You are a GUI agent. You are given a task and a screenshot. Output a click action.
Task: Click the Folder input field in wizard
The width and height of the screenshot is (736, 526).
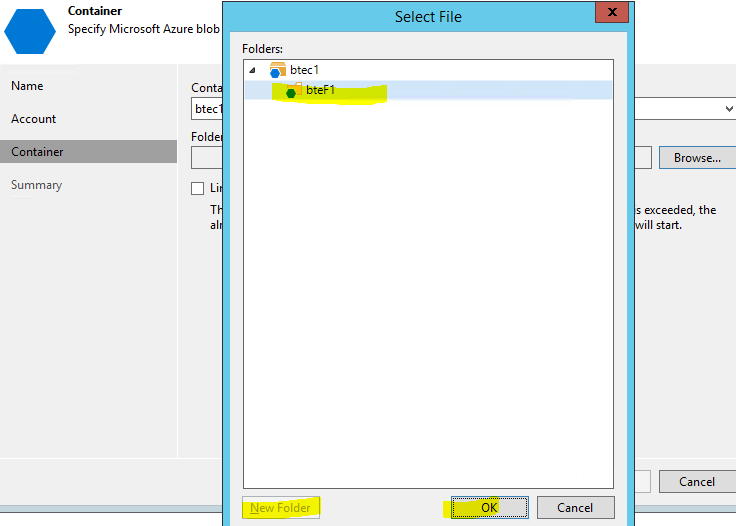(207, 158)
